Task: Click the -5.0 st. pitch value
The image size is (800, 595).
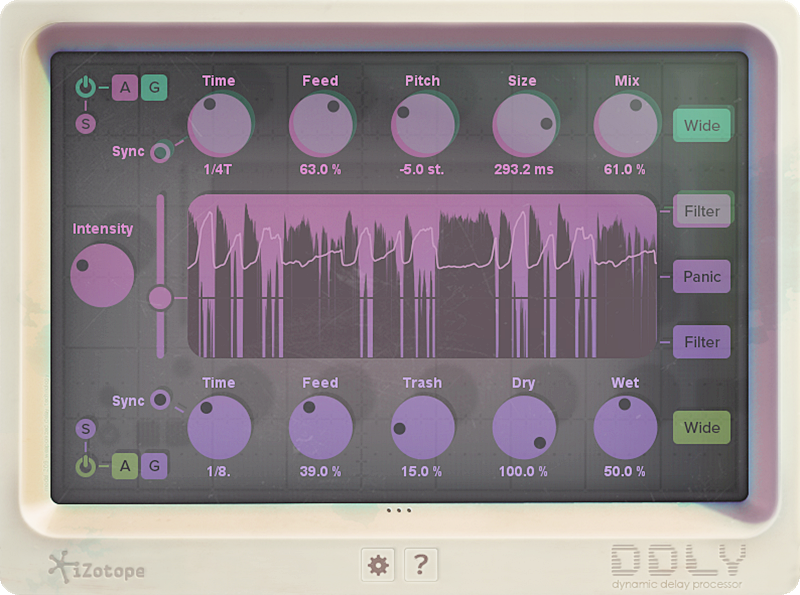Action: [x=422, y=169]
